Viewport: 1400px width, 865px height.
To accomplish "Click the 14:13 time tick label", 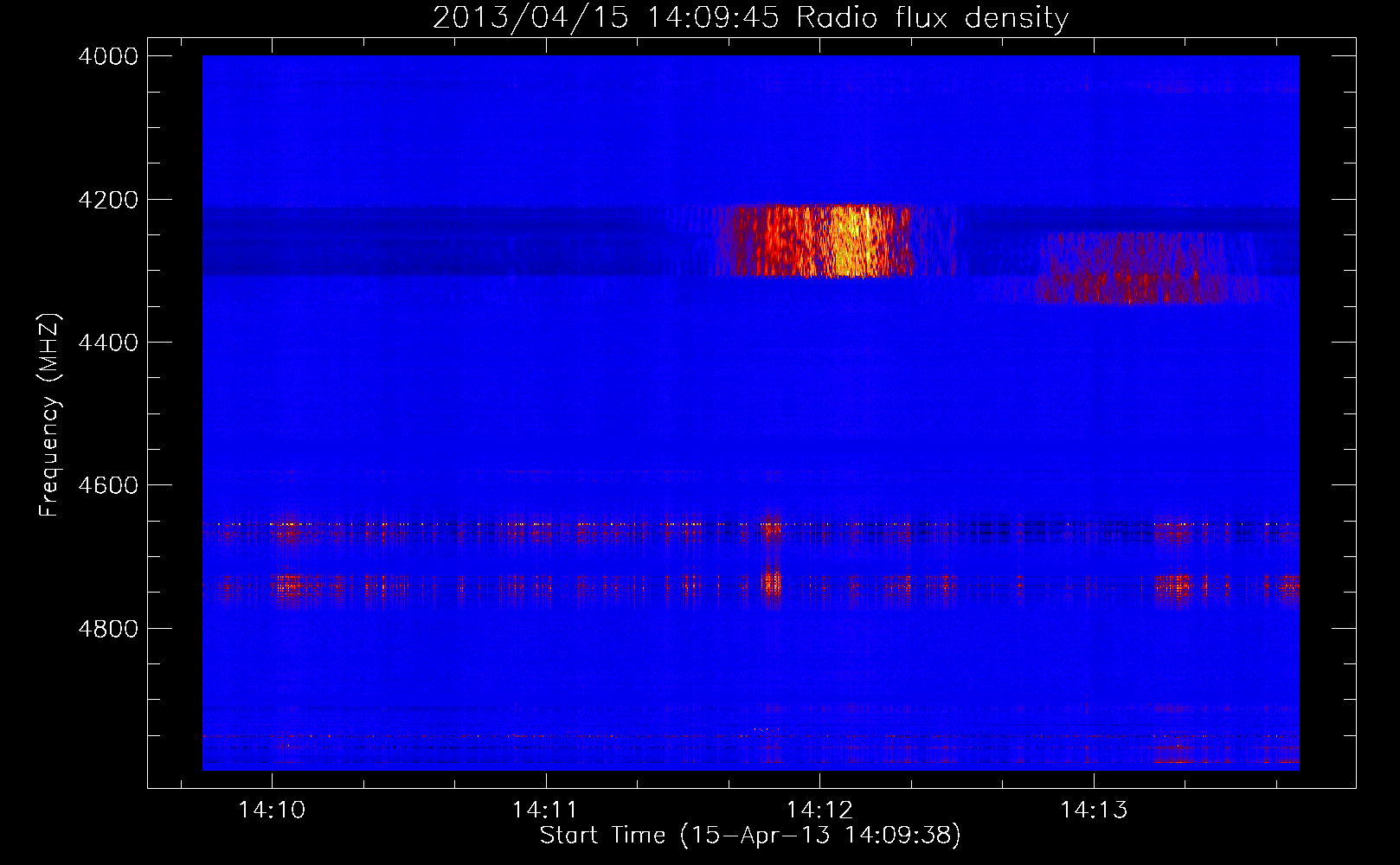I will [x=1094, y=810].
